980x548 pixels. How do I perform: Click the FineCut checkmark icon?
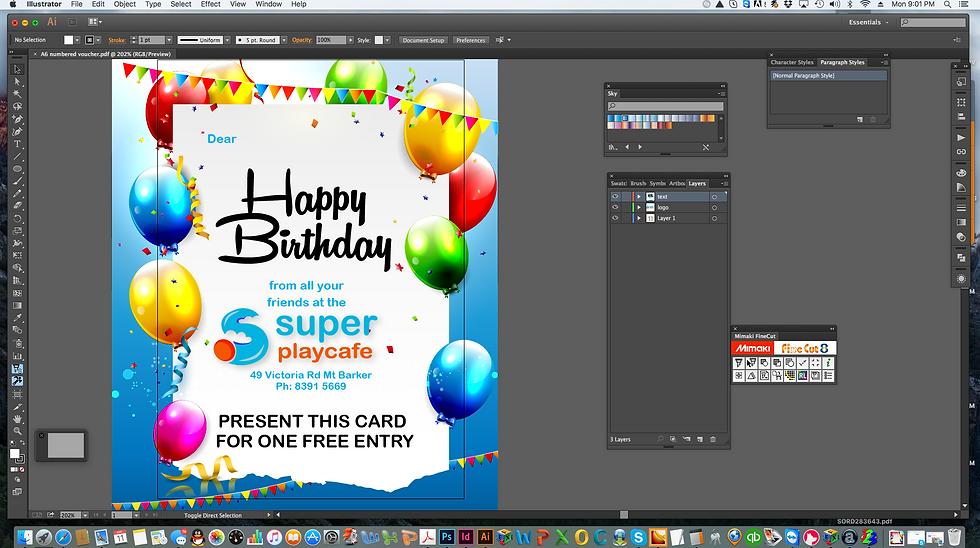pyautogui.click(x=802, y=362)
